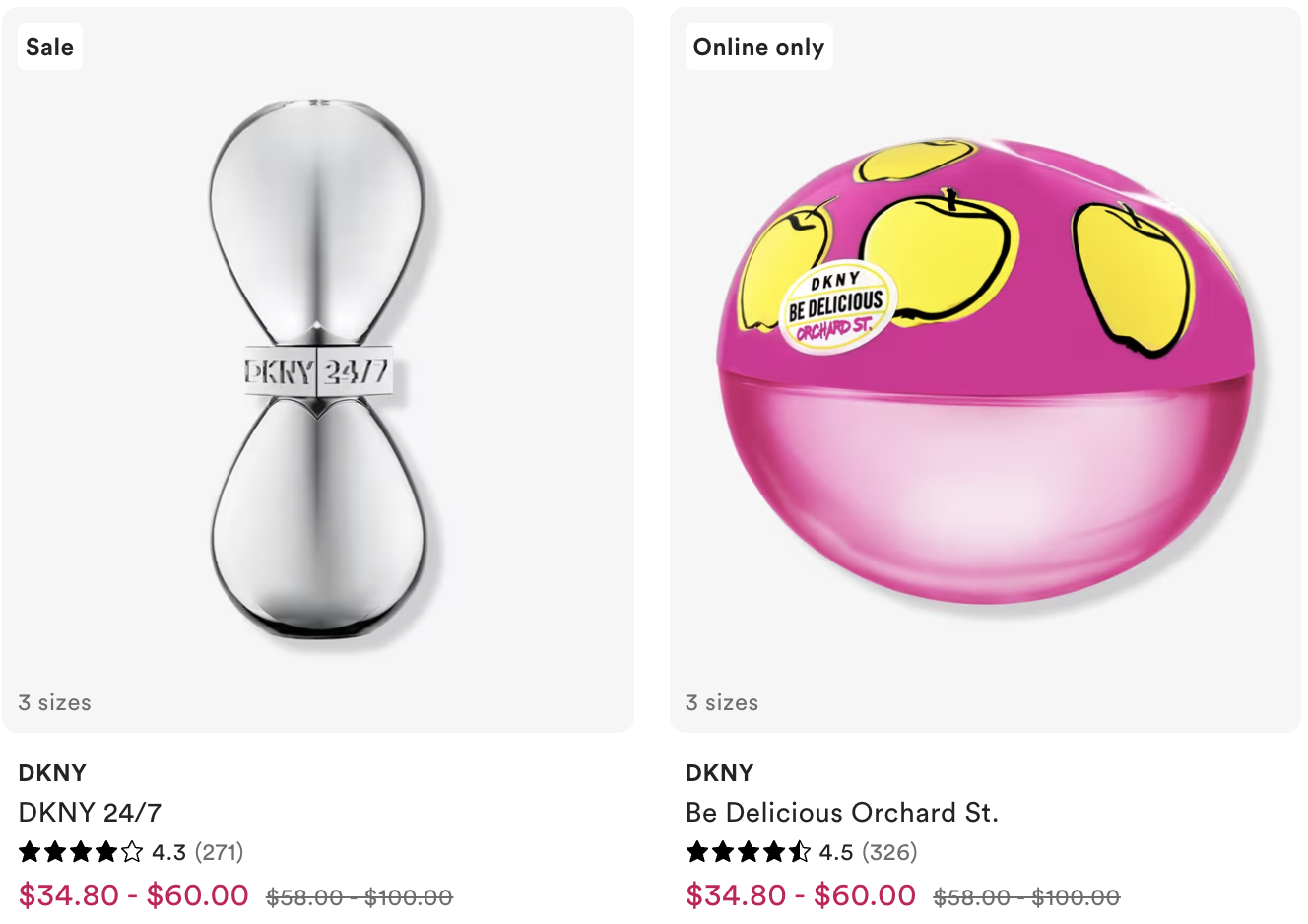Click "3 sizes" under the DKNY 24/7 bottle

coord(54,702)
